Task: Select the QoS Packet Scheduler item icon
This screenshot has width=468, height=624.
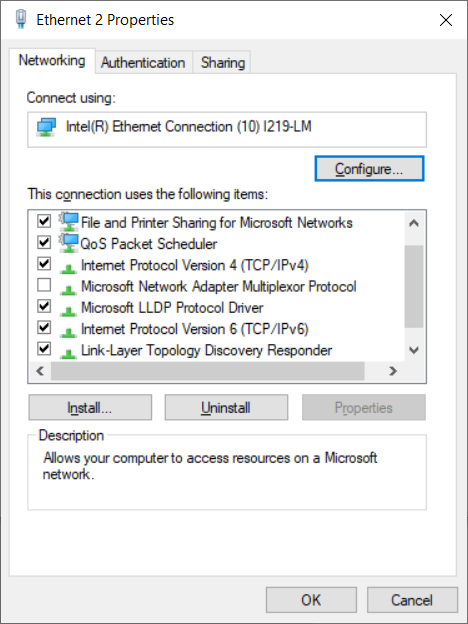Action: click(x=68, y=243)
